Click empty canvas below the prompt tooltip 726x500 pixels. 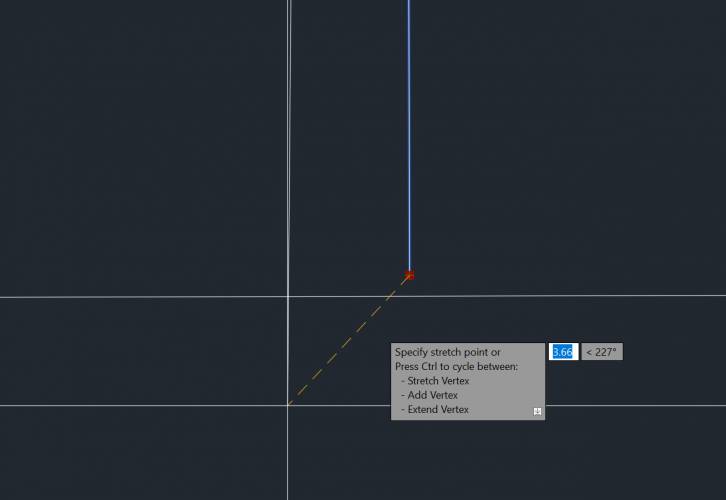470,460
